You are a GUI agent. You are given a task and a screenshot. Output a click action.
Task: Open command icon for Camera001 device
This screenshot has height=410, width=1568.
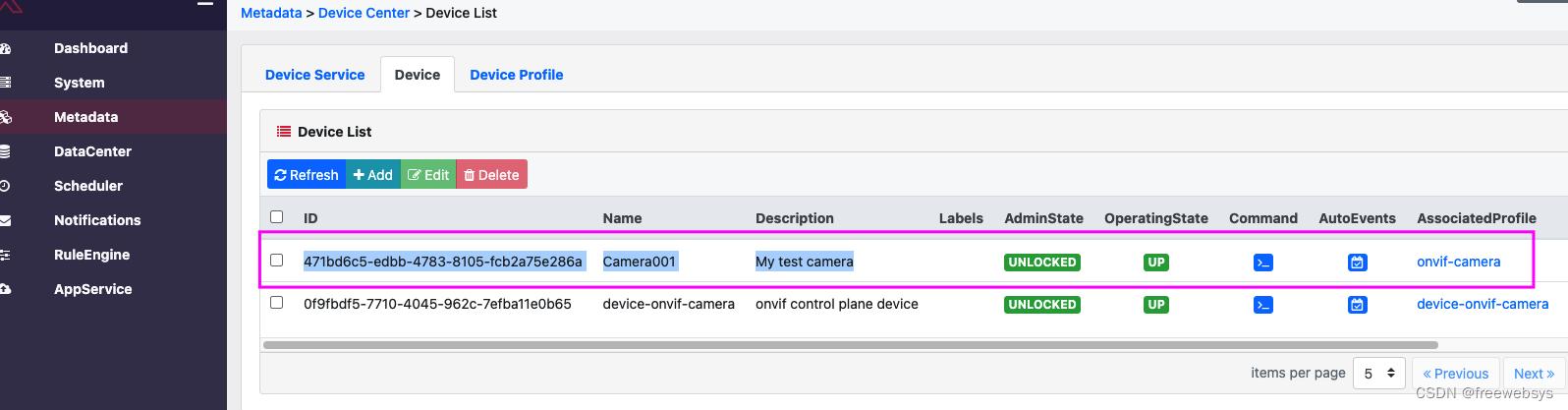pos(1263,263)
